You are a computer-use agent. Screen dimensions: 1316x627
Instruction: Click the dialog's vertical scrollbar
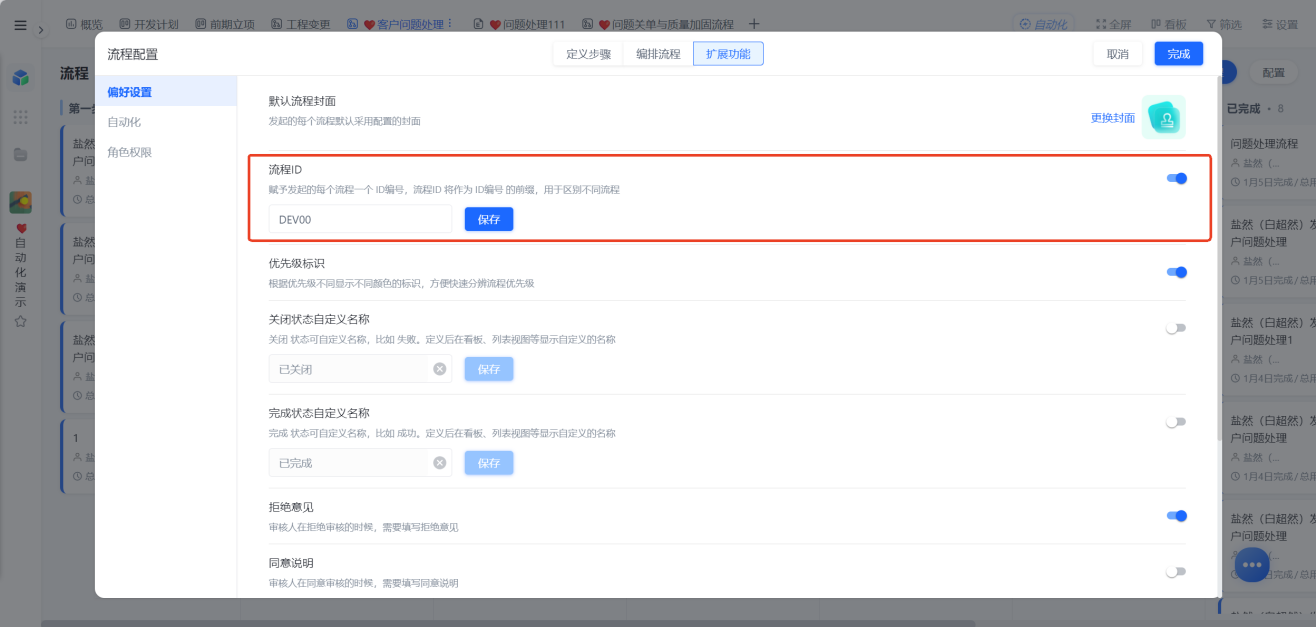pos(1217,258)
